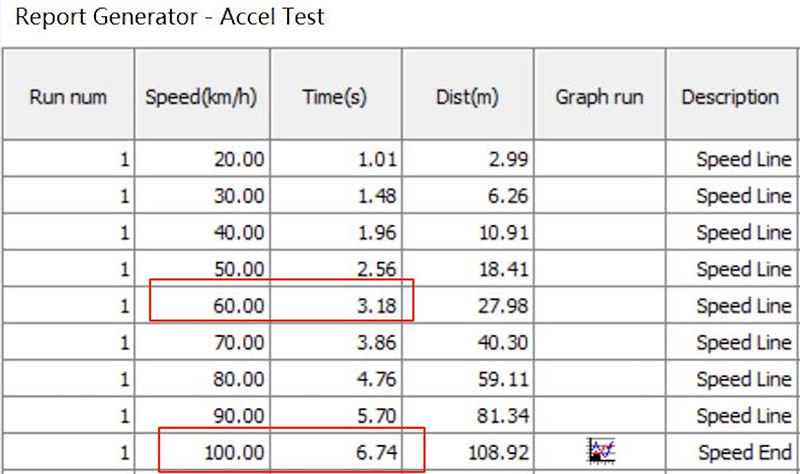Click the Speed(km/h) column header

coord(202,94)
